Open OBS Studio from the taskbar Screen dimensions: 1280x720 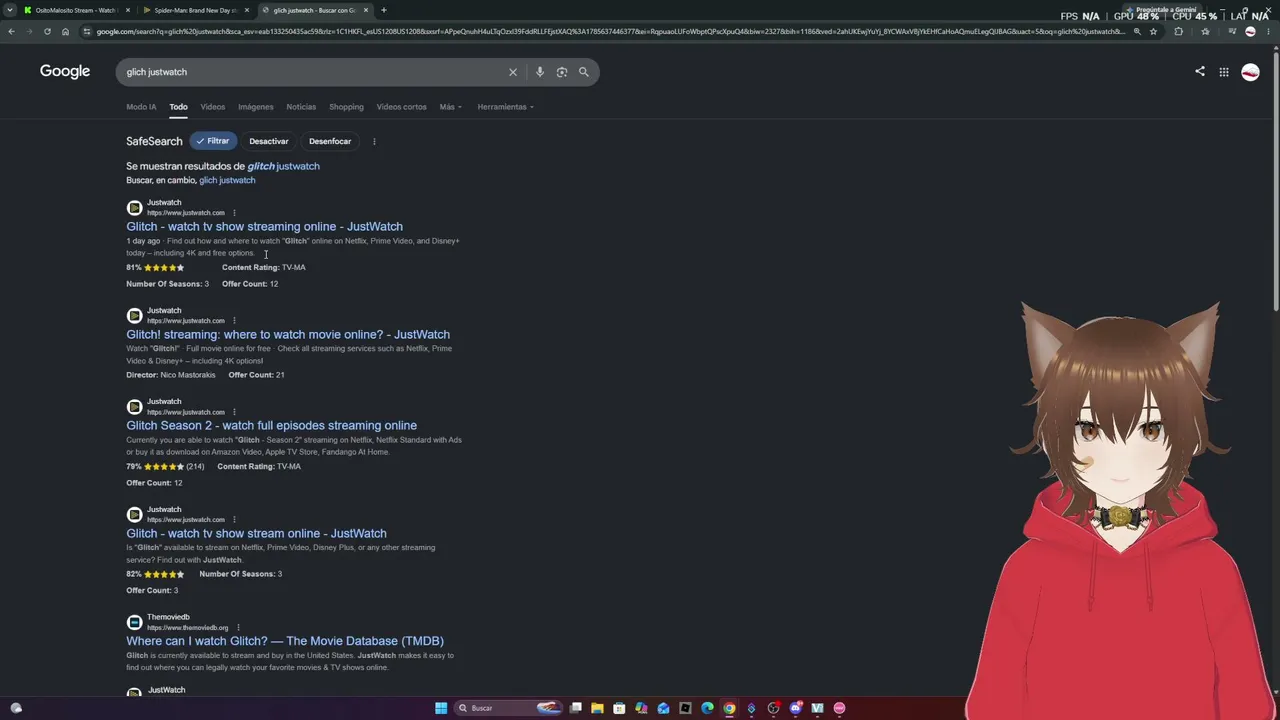(x=773, y=708)
